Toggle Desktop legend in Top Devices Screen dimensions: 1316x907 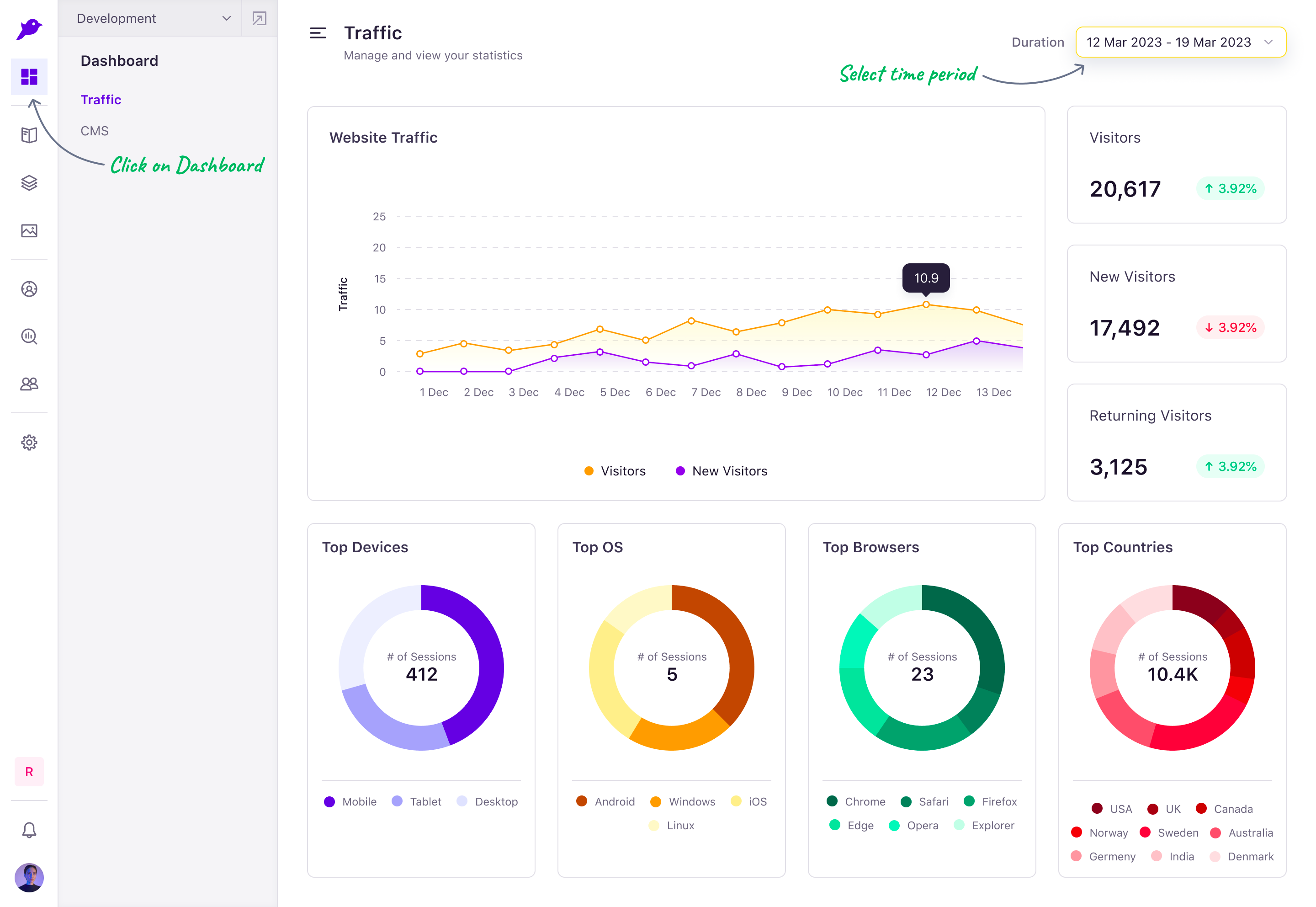click(487, 801)
